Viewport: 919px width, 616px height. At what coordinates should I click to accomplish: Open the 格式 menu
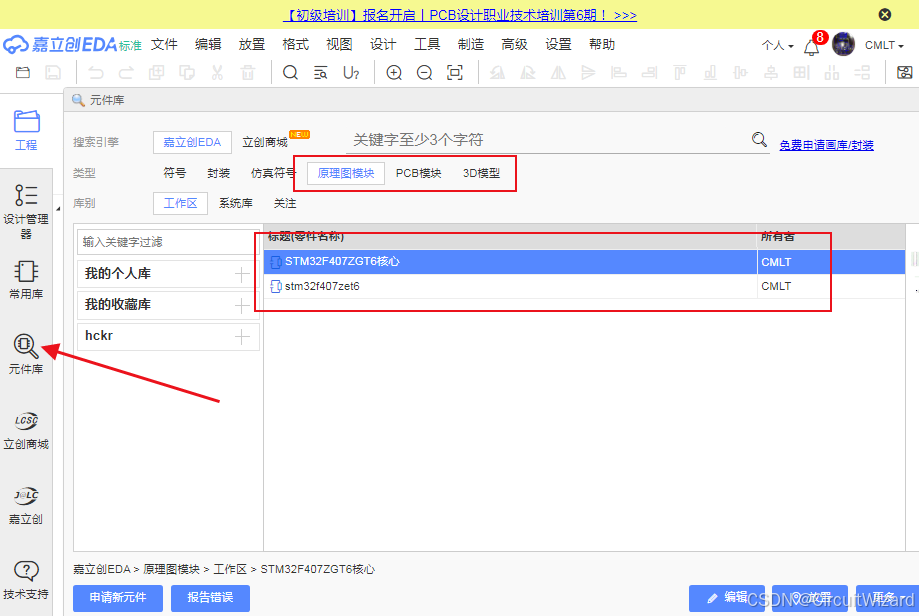[x=295, y=45]
